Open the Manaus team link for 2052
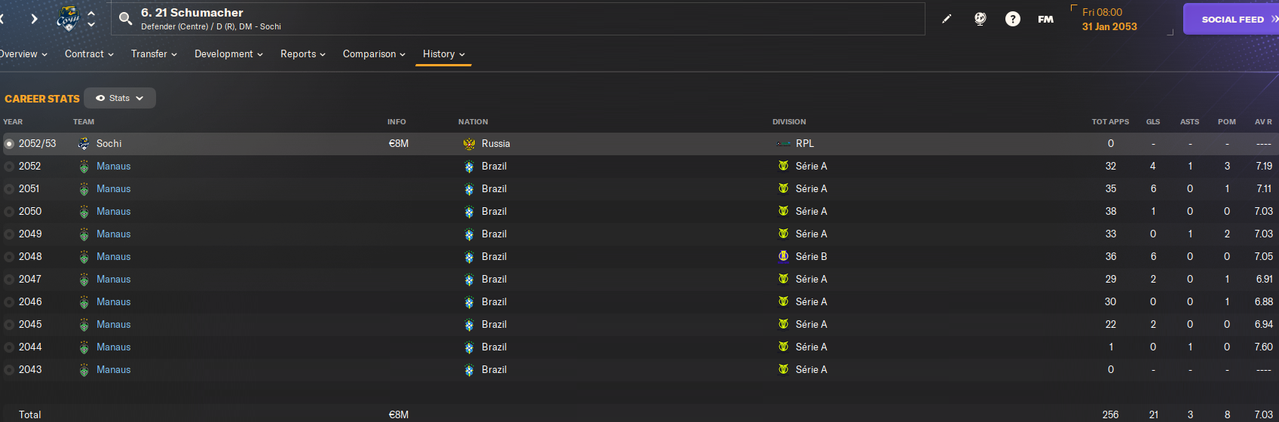Image resolution: width=1279 pixels, height=422 pixels. [x=113, y=166]
